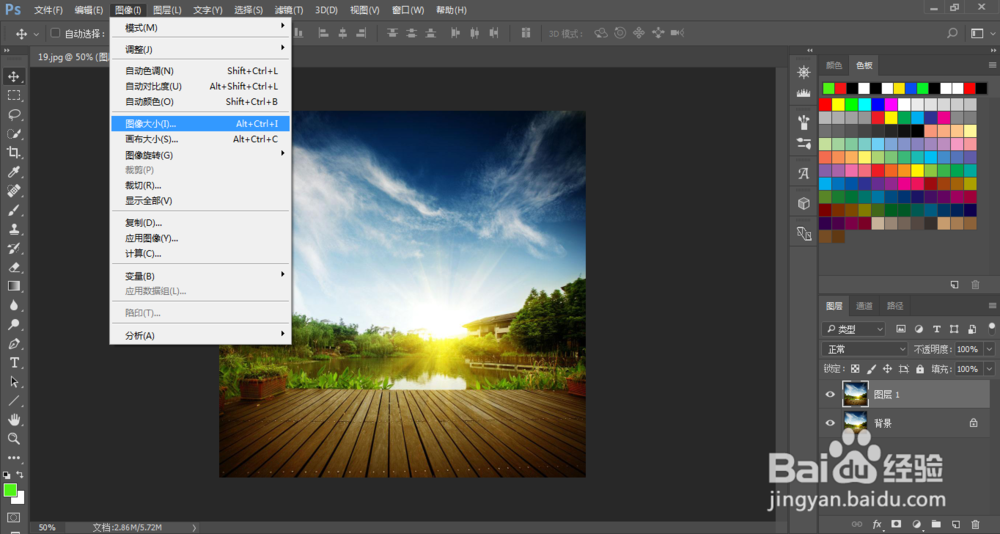This screenshot has width=1000, height=534.
Task: Create a new layer in Layers panel
Action: pyautogui.click(x=955, y=524)
